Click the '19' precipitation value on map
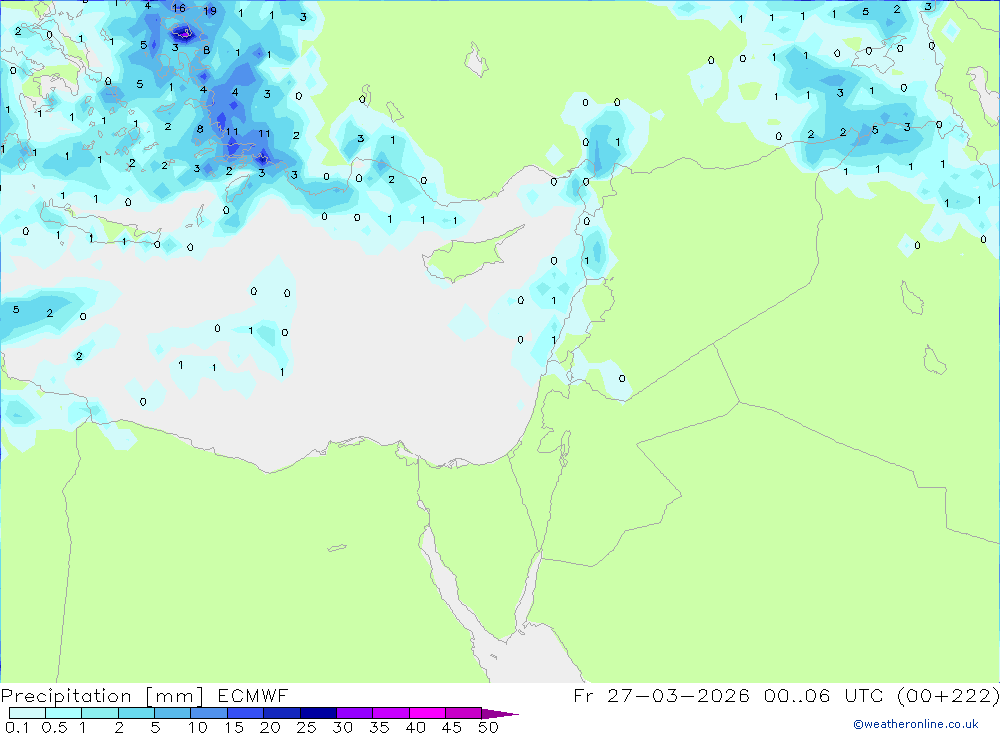The image size is (1000, 733). [210, 11]
